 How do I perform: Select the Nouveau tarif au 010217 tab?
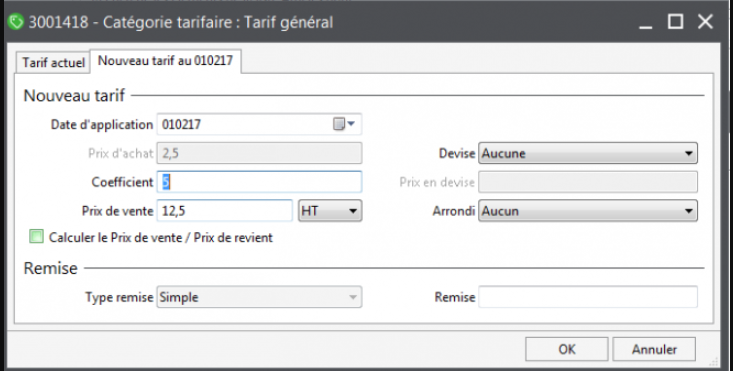165,61
